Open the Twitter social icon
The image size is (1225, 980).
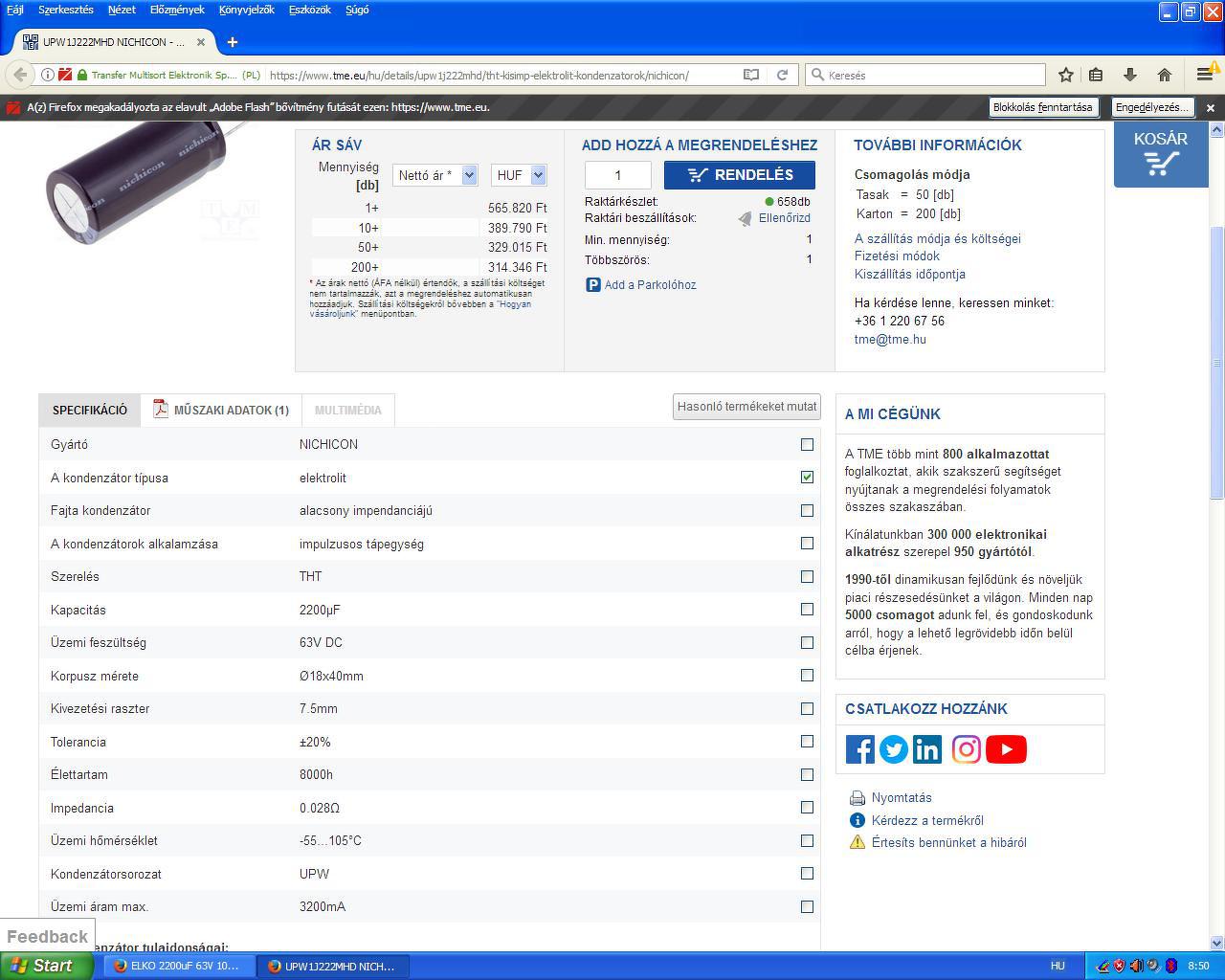click(x=893, y=749)
